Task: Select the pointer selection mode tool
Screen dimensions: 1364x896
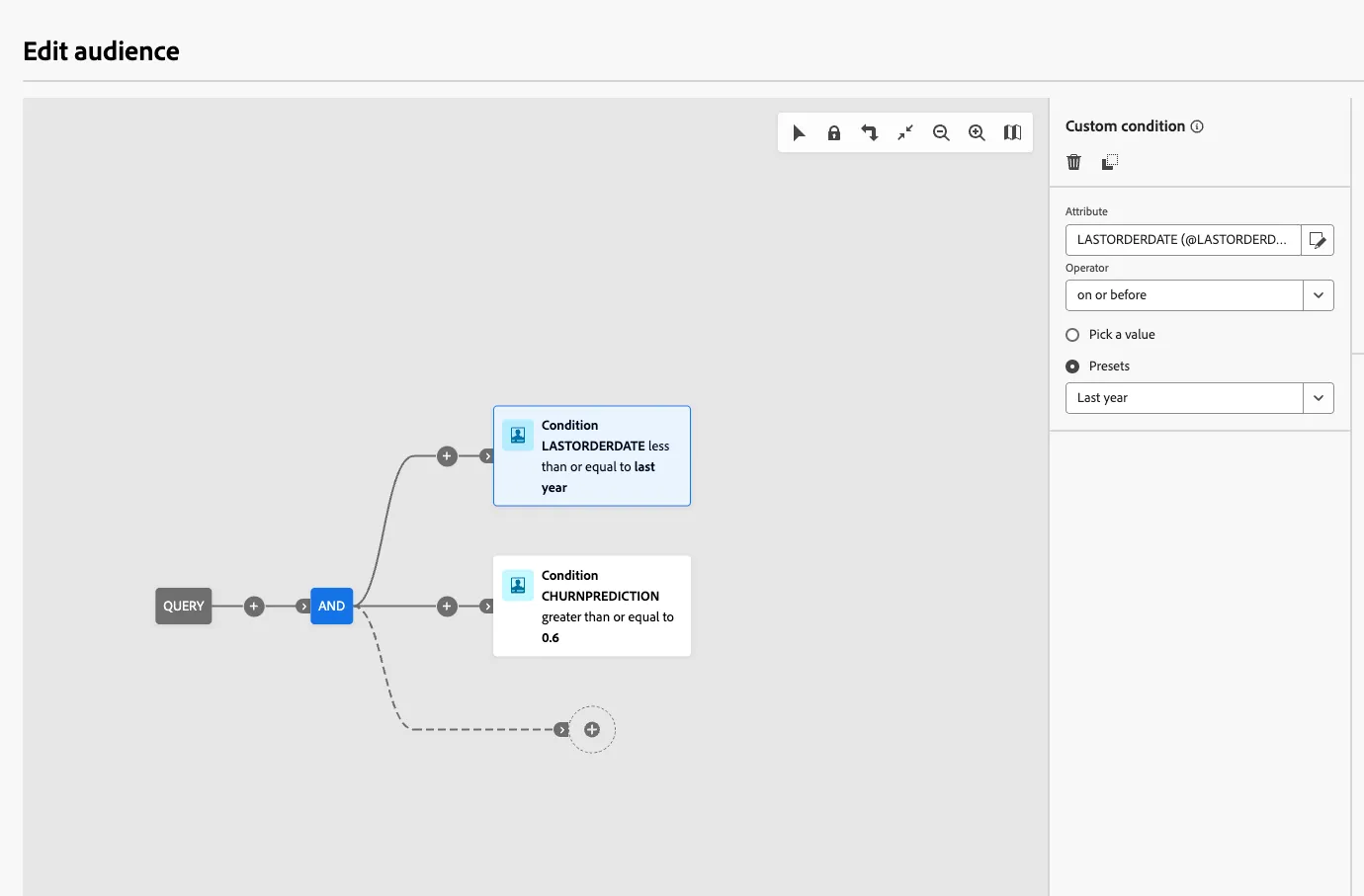Action: [799, 132]
